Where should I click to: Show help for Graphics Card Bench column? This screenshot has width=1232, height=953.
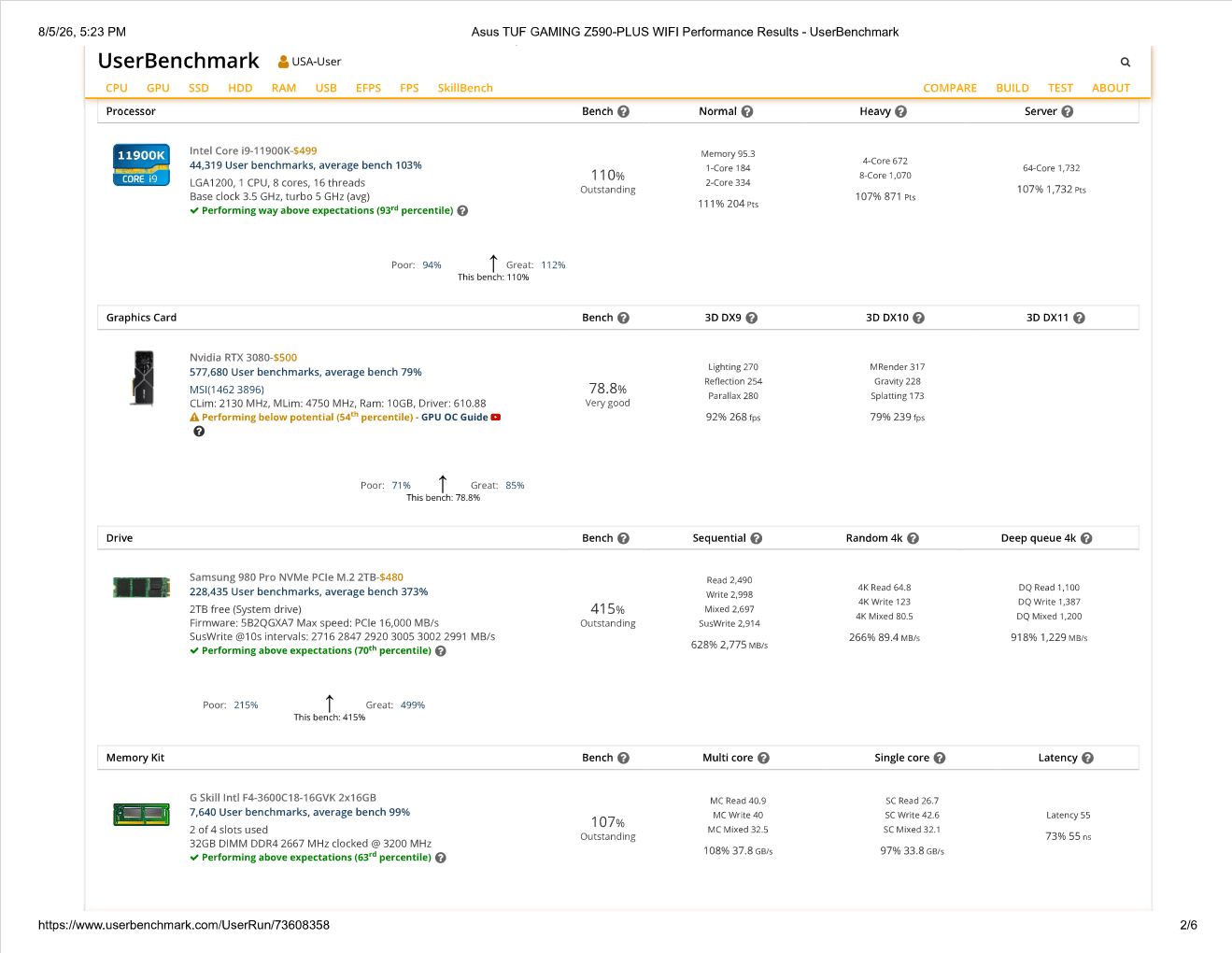(624, 318)
